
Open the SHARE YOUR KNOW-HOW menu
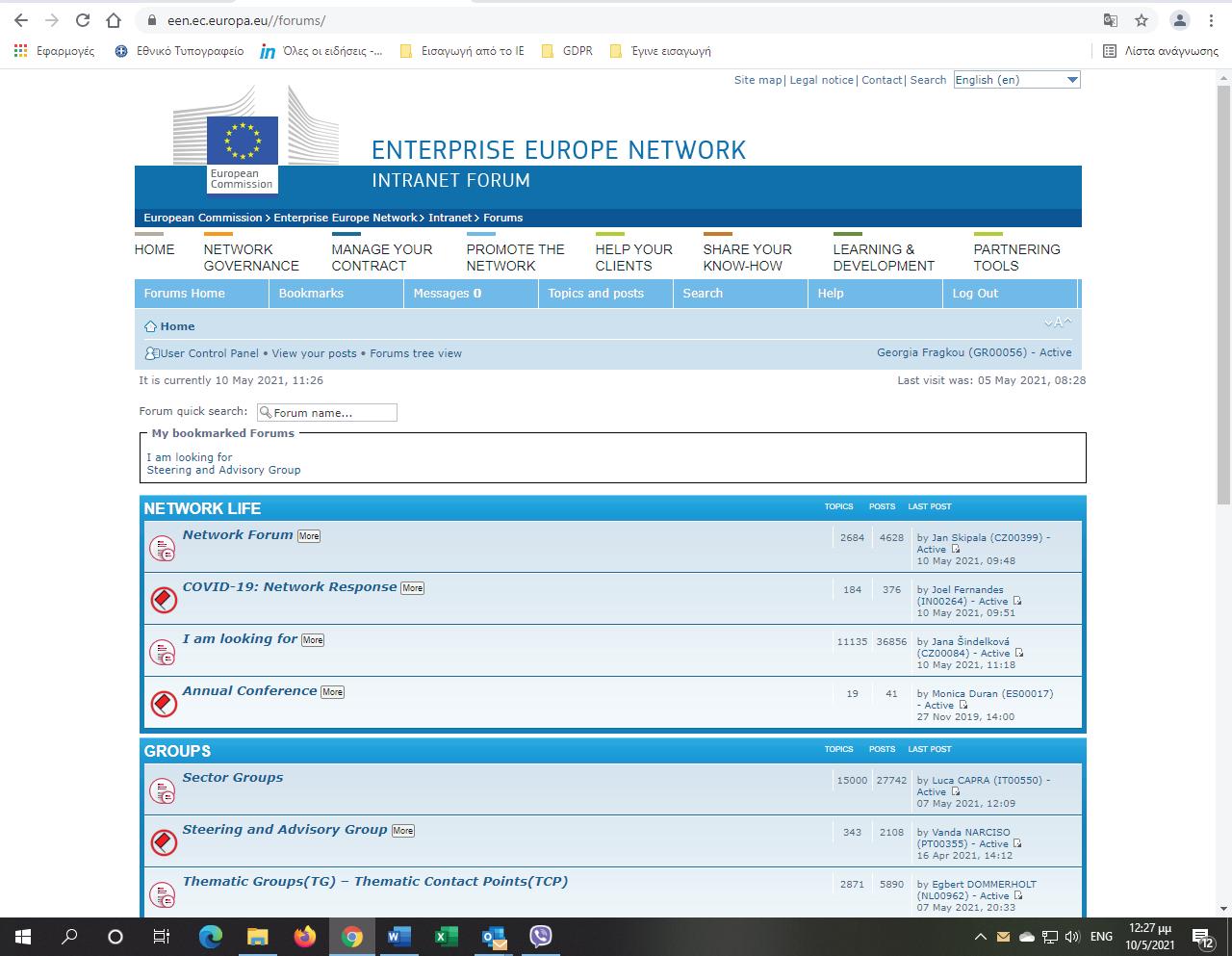pos(748,257)
